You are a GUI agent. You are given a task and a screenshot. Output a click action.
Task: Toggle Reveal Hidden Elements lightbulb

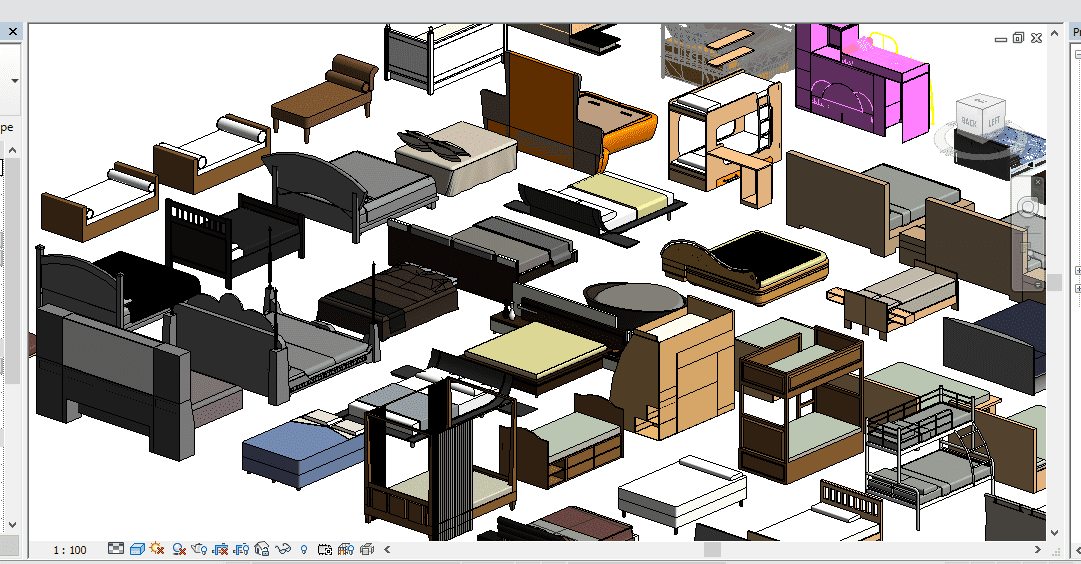[304, 549]
